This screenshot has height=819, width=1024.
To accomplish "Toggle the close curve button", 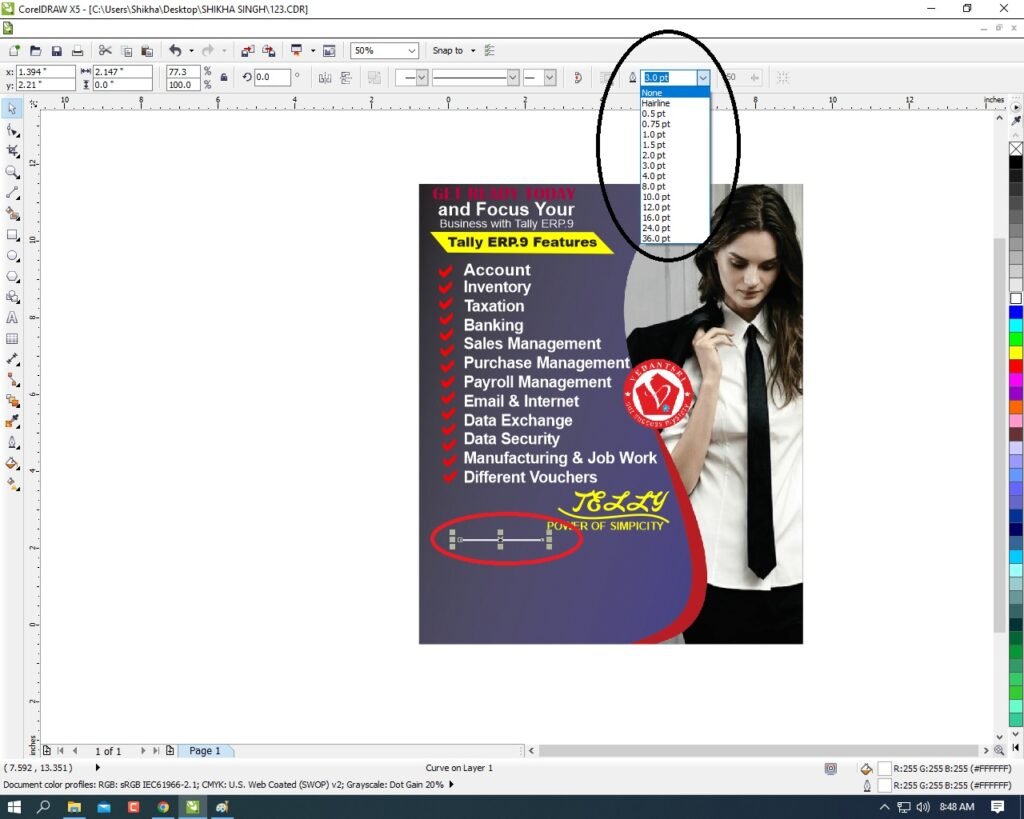I will coord(577,78).
